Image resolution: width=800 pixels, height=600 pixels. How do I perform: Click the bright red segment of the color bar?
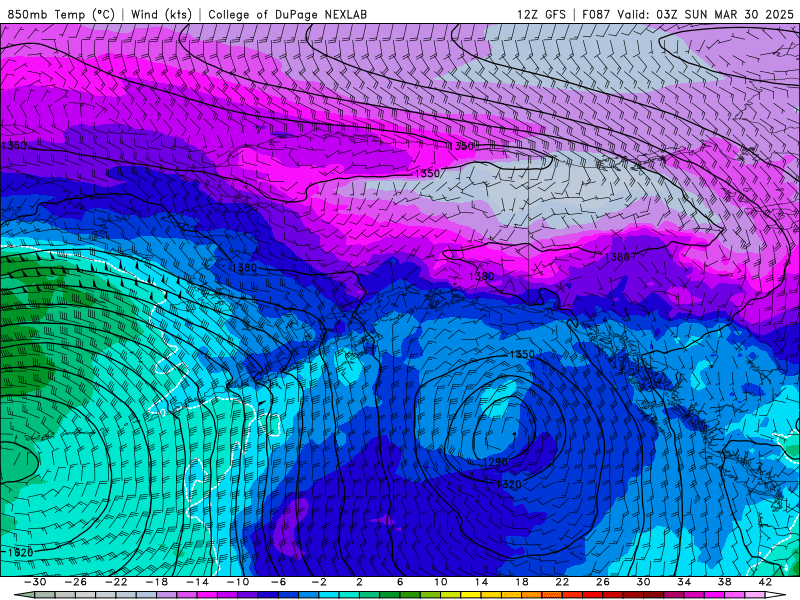click(x=592, y=596)
